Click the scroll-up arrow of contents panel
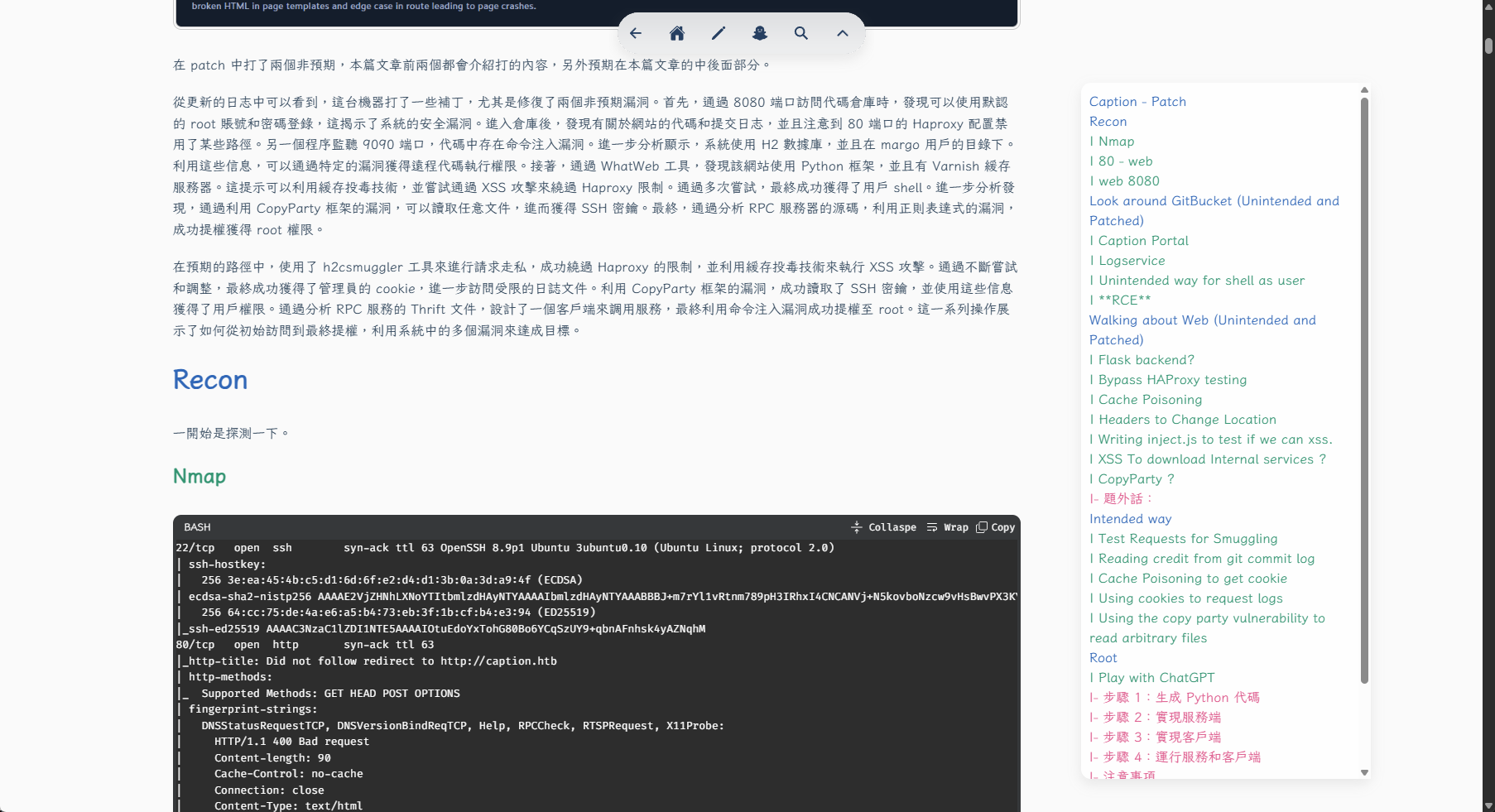The image size is (1495, 812). click(x=1364, y=90)
